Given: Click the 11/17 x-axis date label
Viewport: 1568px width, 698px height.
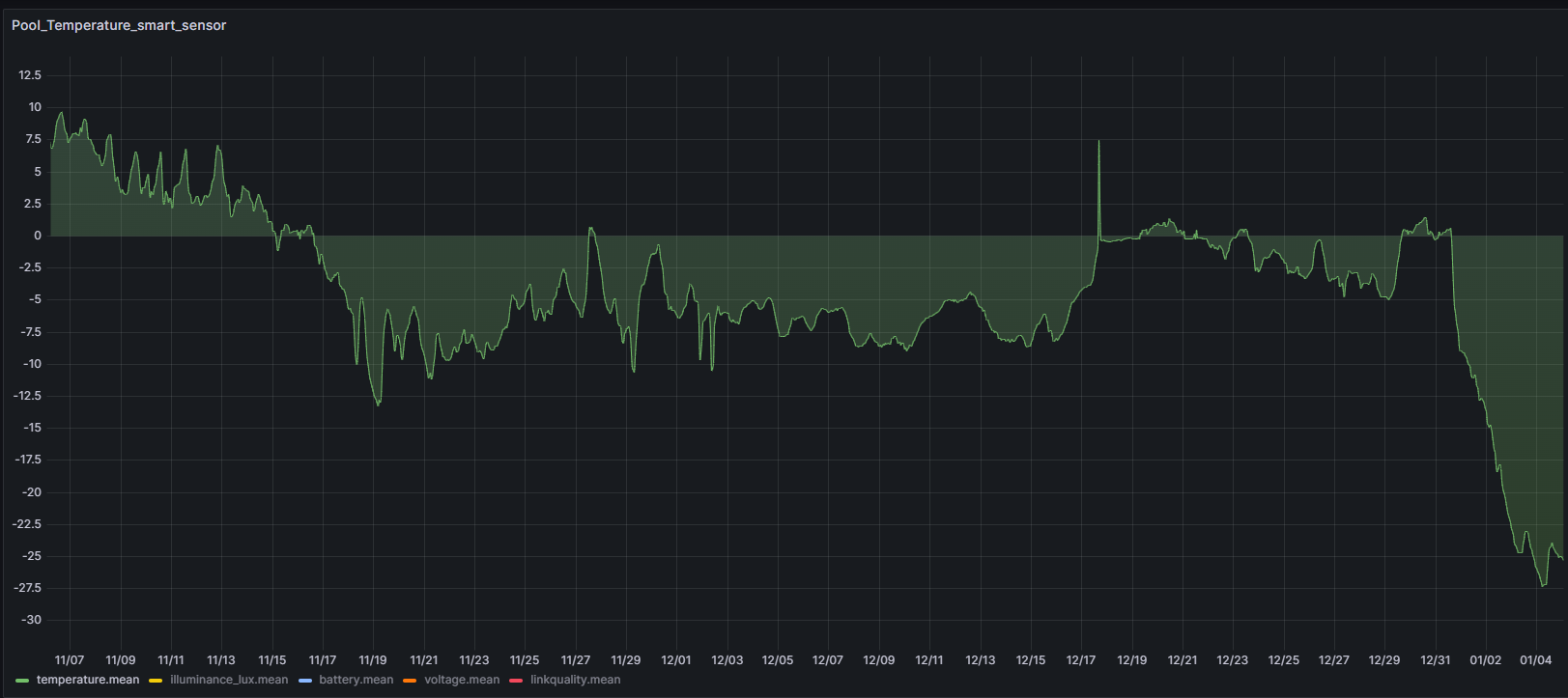Looking at the screenshot, I should (x=323, y=660).
